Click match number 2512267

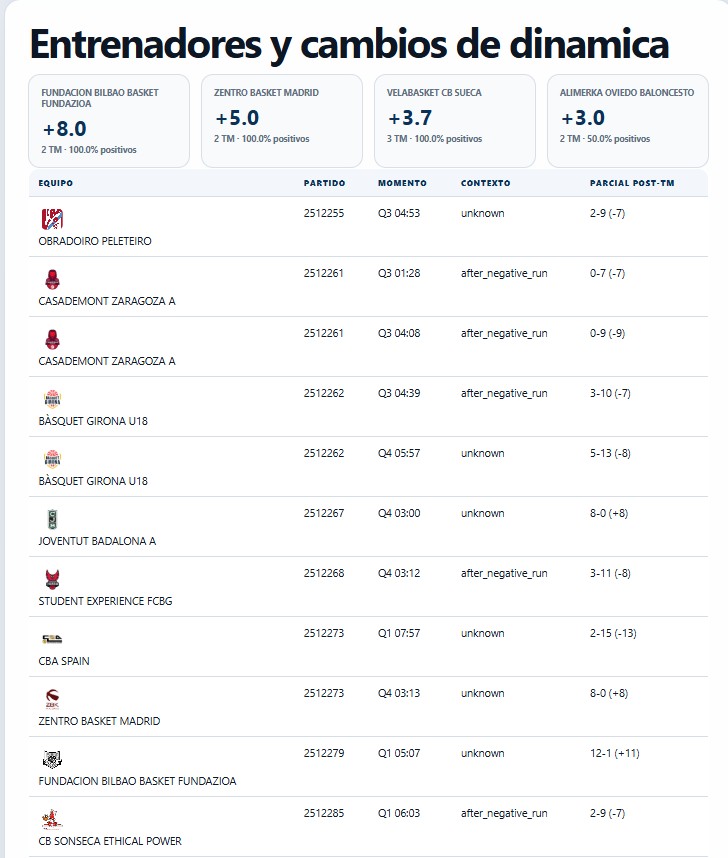(324, 513)
